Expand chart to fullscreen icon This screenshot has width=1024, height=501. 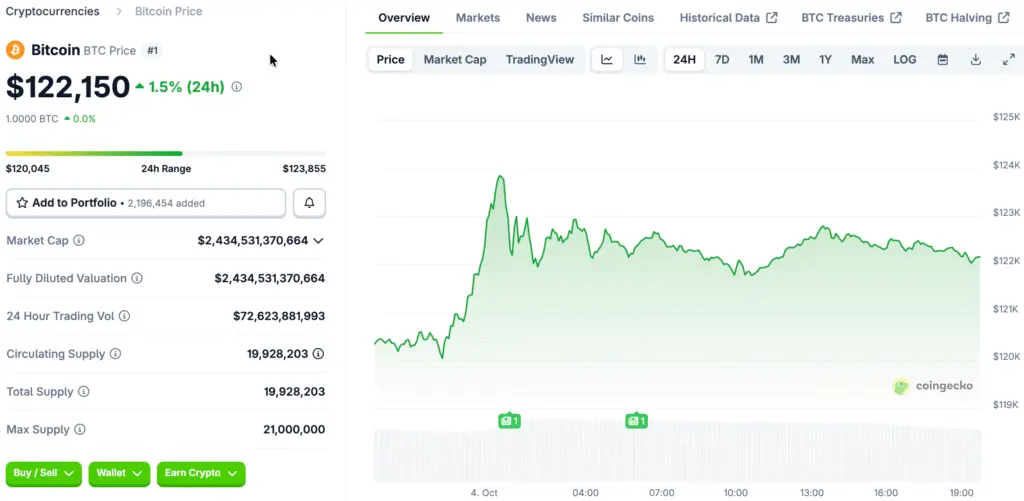(1008, 60)
